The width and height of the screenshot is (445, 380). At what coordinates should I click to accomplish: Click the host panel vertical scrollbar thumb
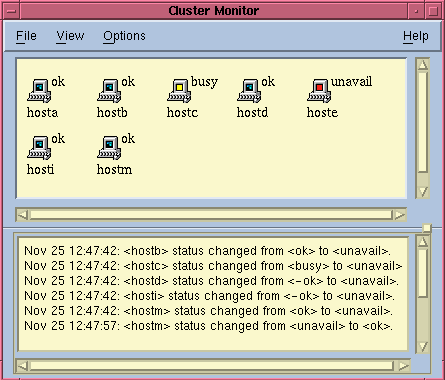click(423, 122)
